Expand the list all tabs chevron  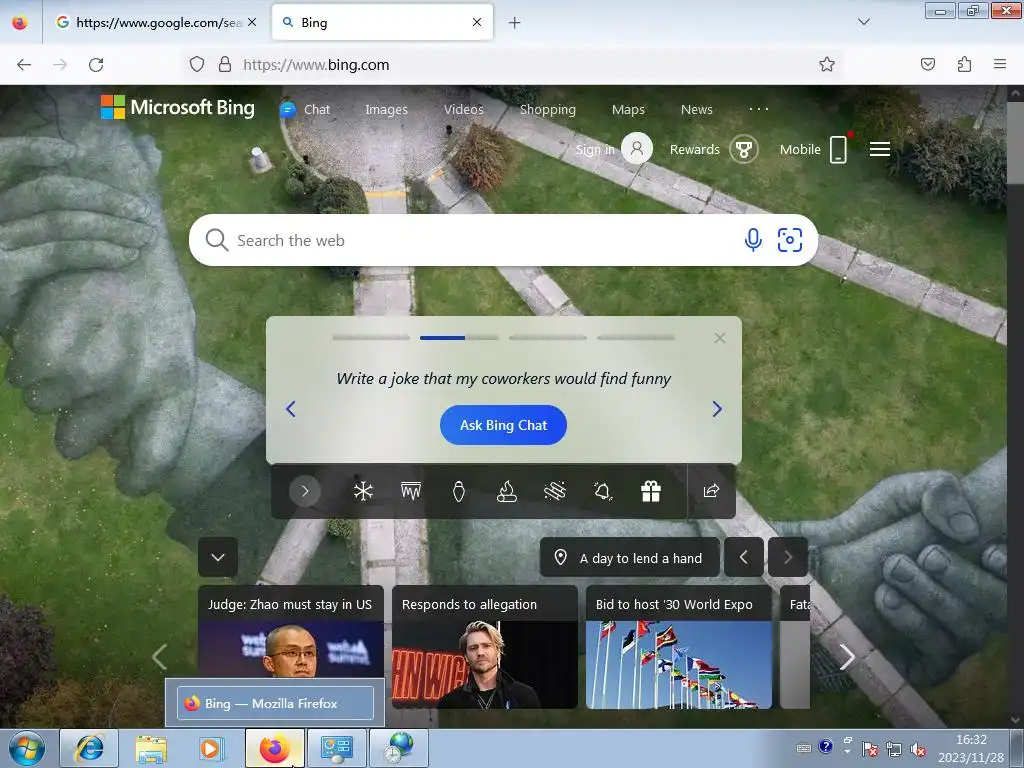pyautogui.click(x=863, y=22)
